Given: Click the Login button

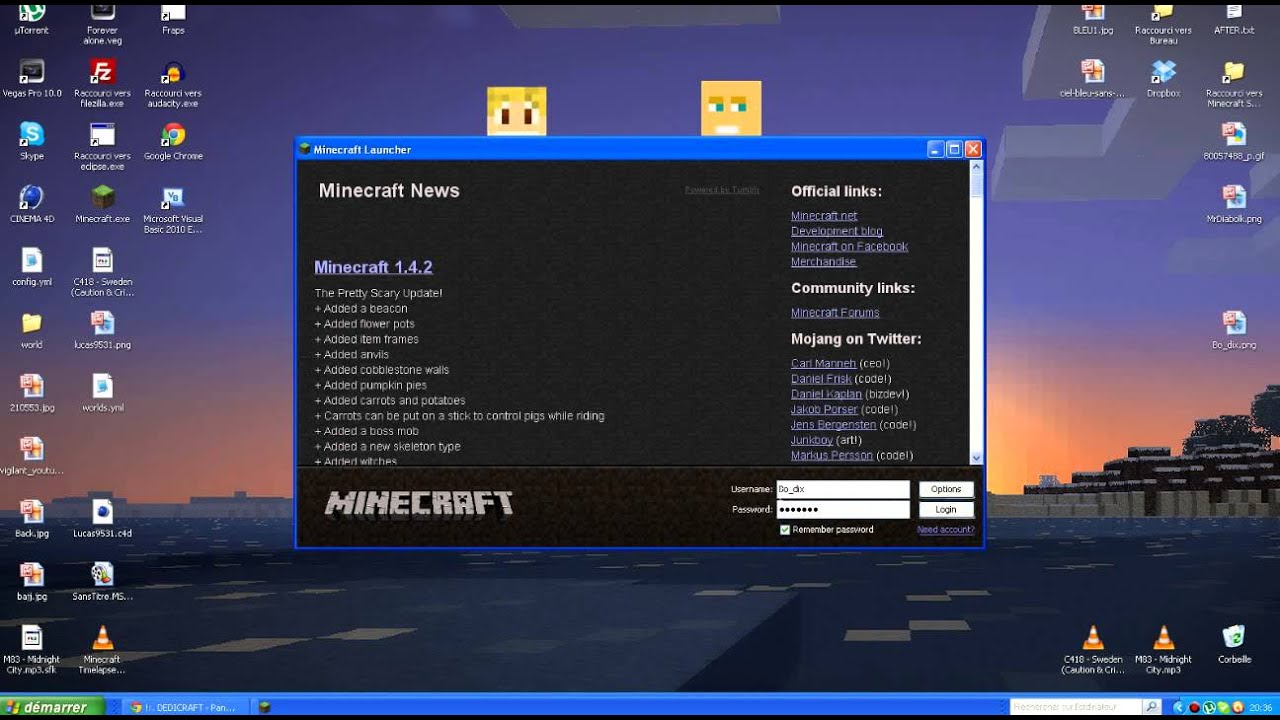Looking at the screenshot, I should 946,510.
